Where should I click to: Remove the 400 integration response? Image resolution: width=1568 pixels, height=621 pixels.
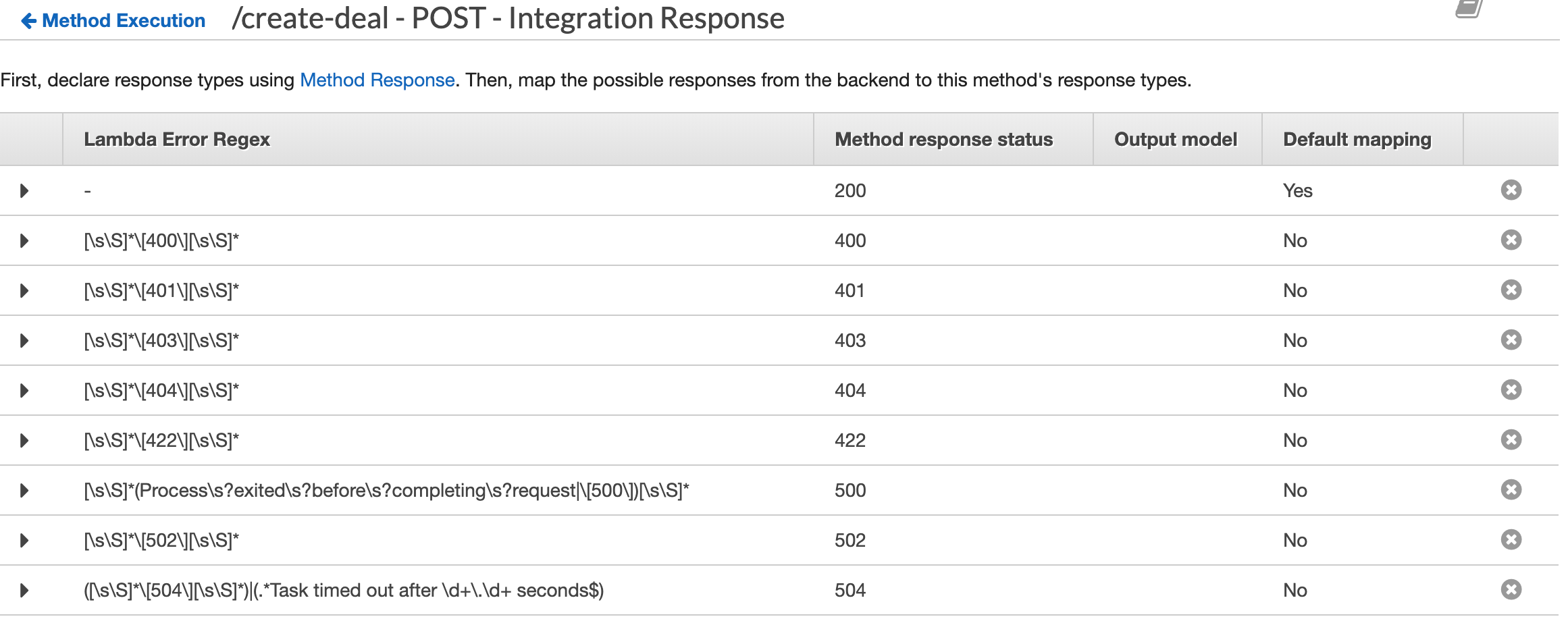(x=1511, y=240)
